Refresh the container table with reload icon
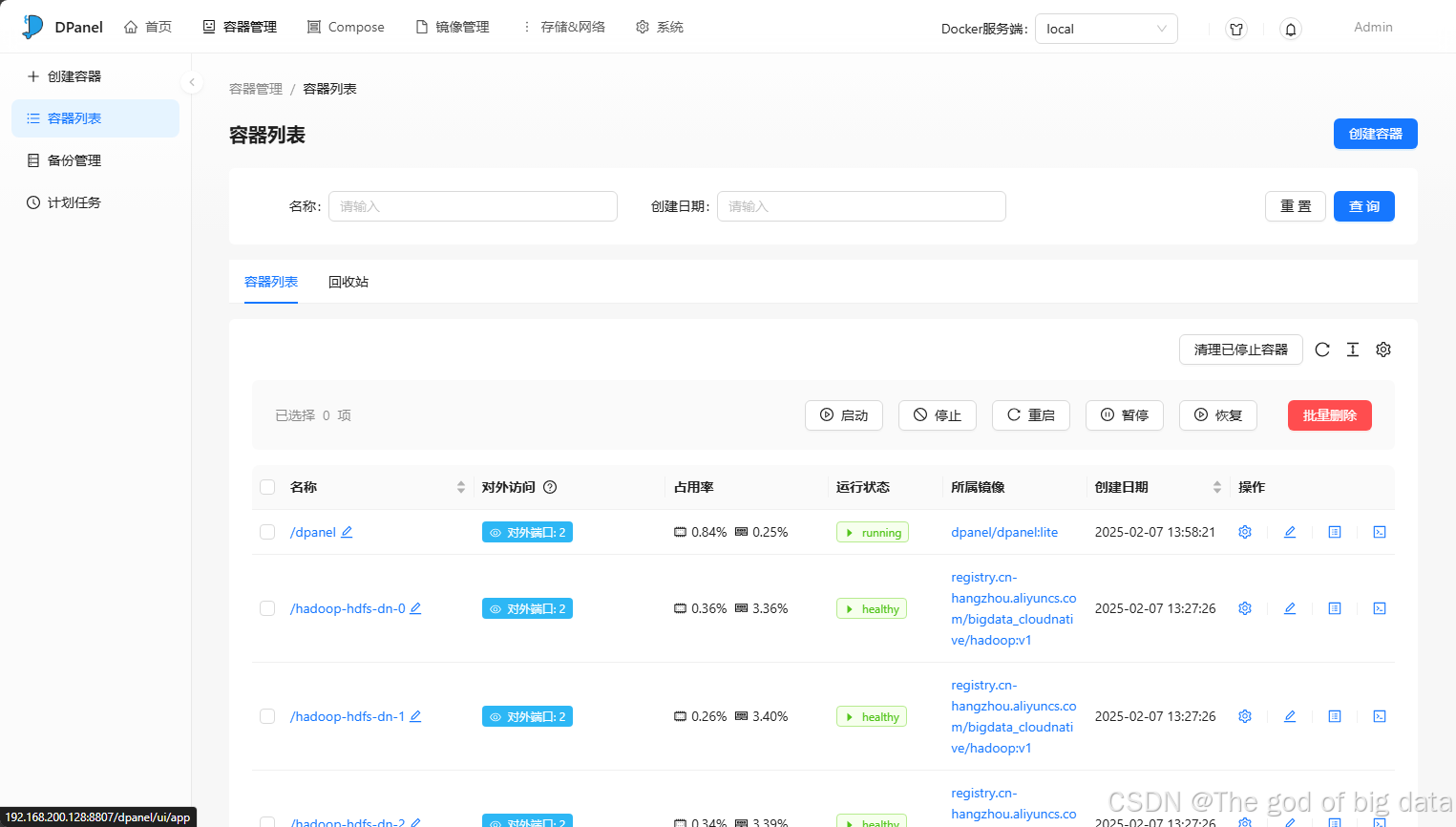 pyautogui.click(x=1322, y=350)
